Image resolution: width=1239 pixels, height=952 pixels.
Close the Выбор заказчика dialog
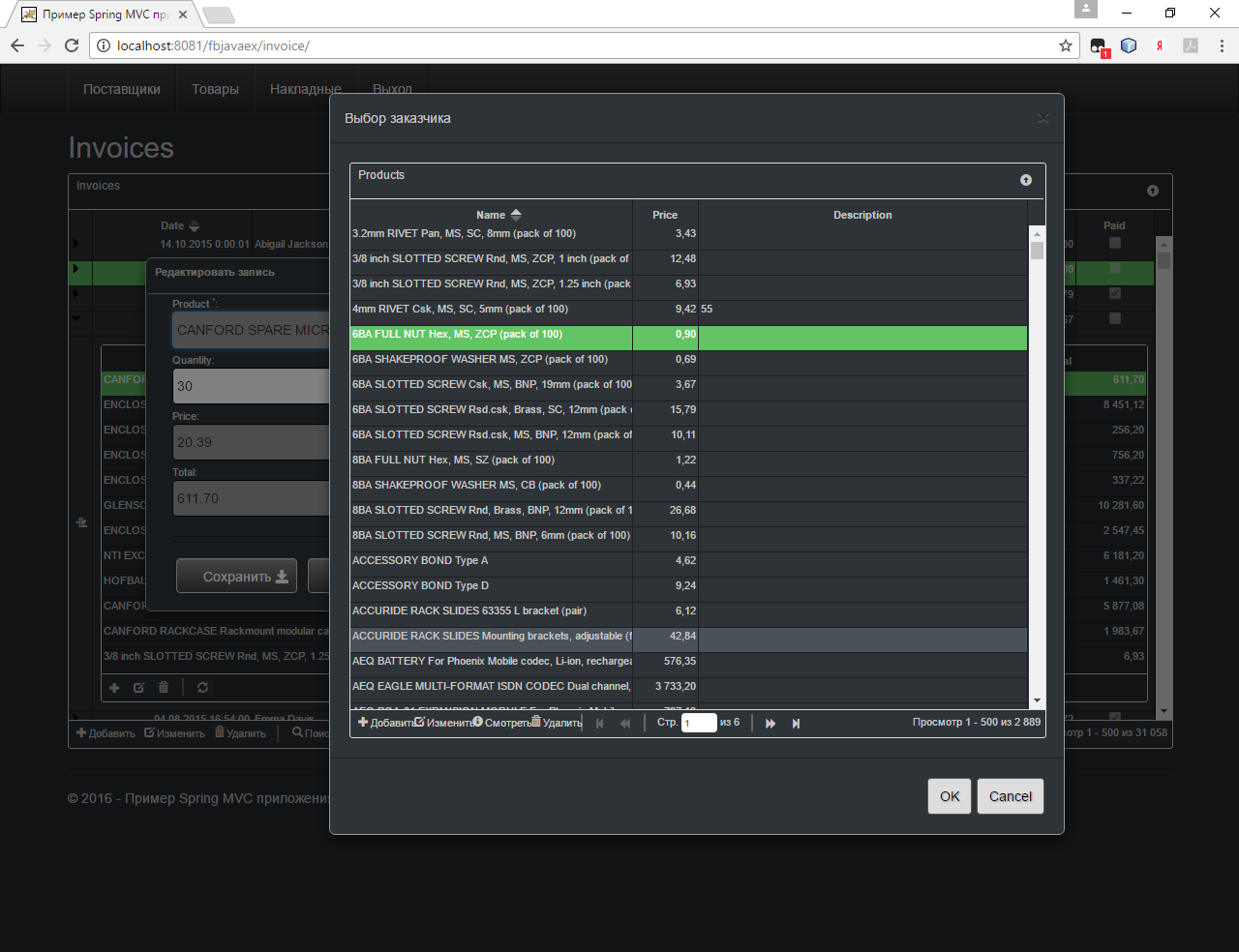pos(1043,118)
